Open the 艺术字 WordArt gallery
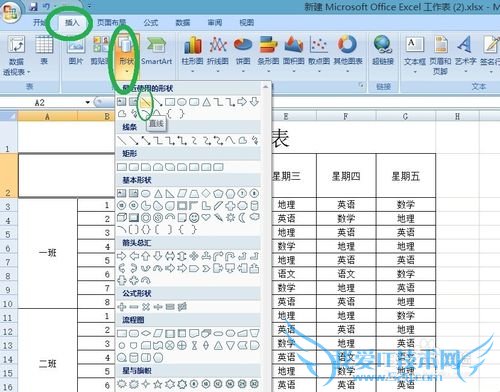 (x=465, y=54)
